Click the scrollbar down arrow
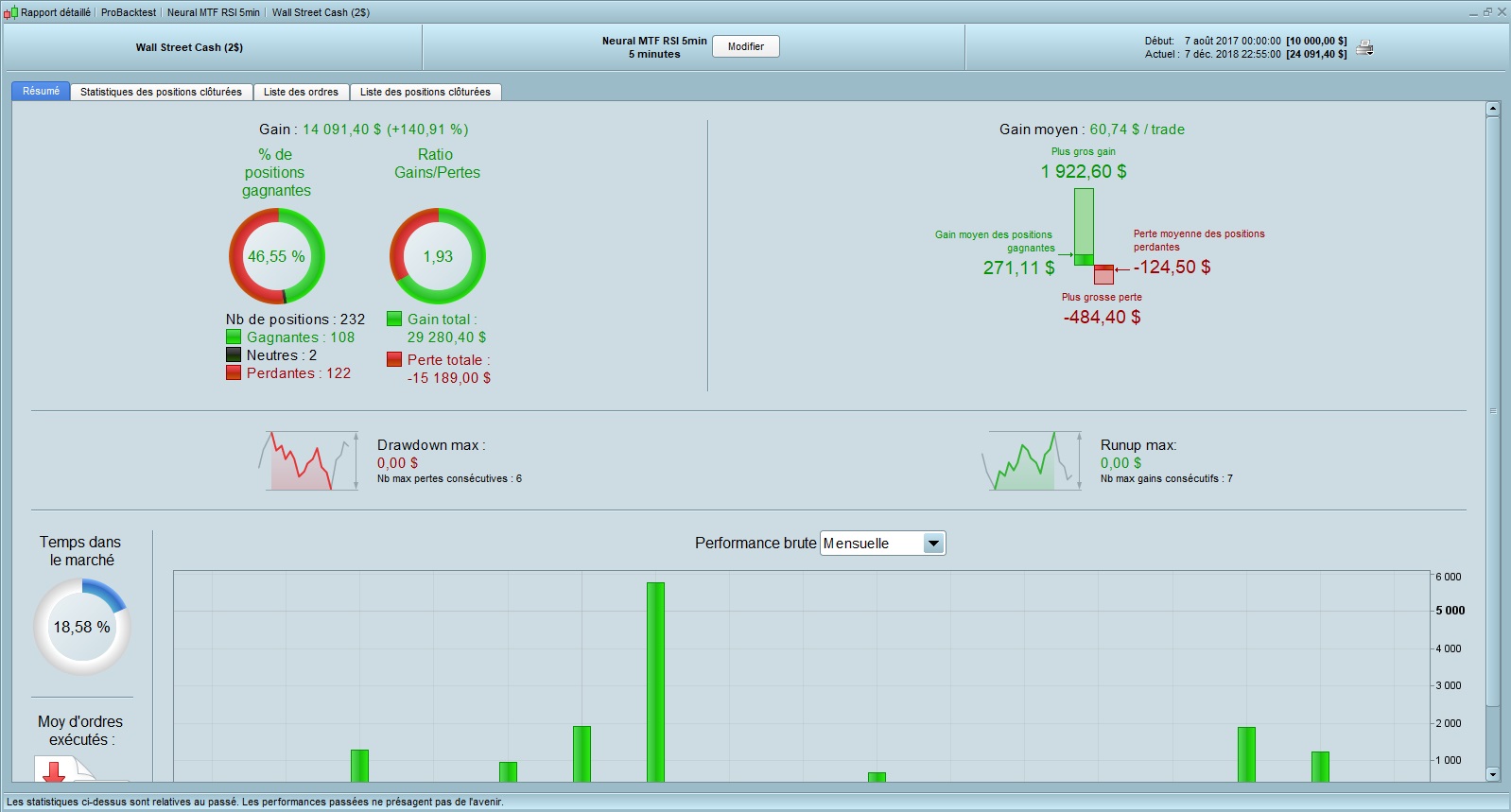1511x812 pixels. [1493, 774]
